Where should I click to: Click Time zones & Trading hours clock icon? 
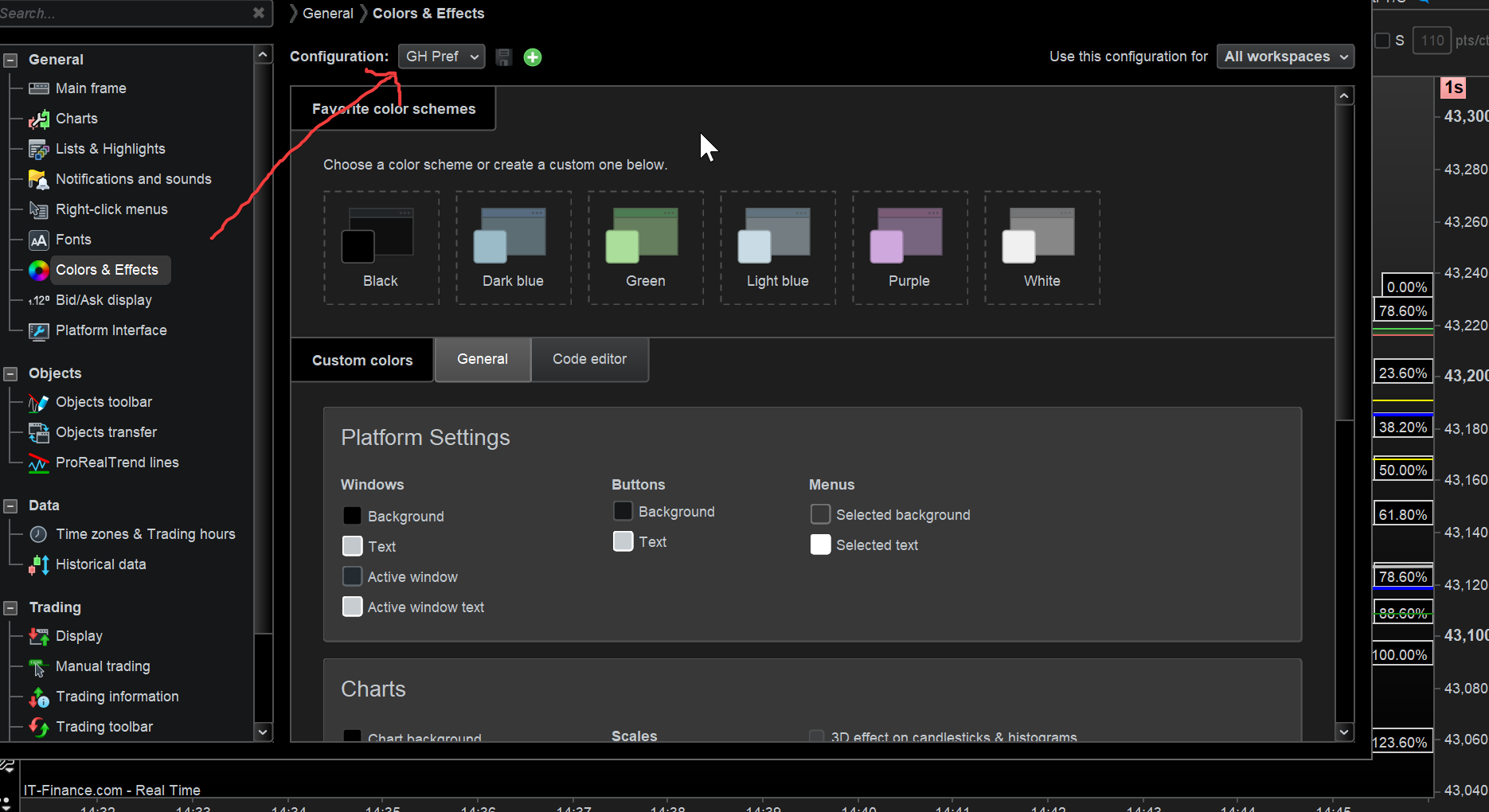tap(38, 534)
